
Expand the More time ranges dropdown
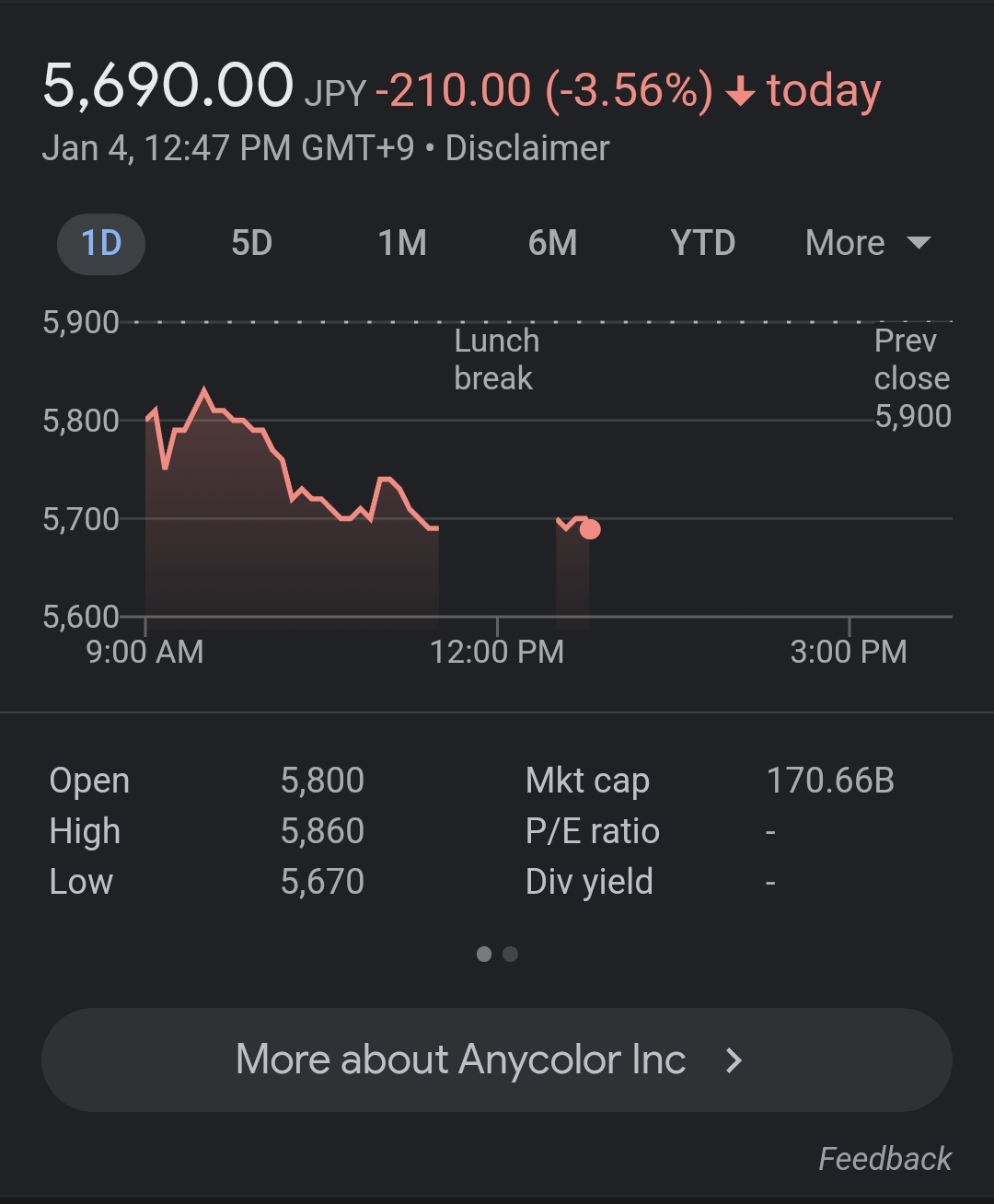pos(868,244)
